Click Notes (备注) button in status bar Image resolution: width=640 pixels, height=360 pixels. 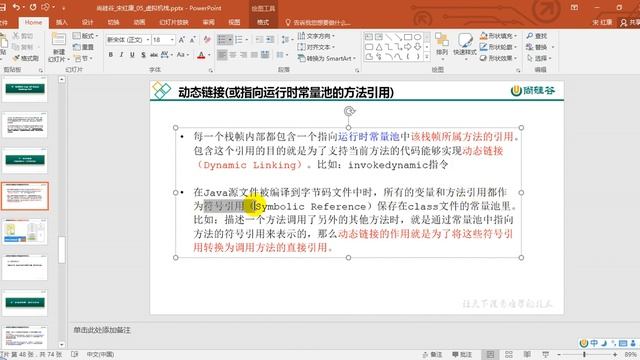[x=432, y=354]
